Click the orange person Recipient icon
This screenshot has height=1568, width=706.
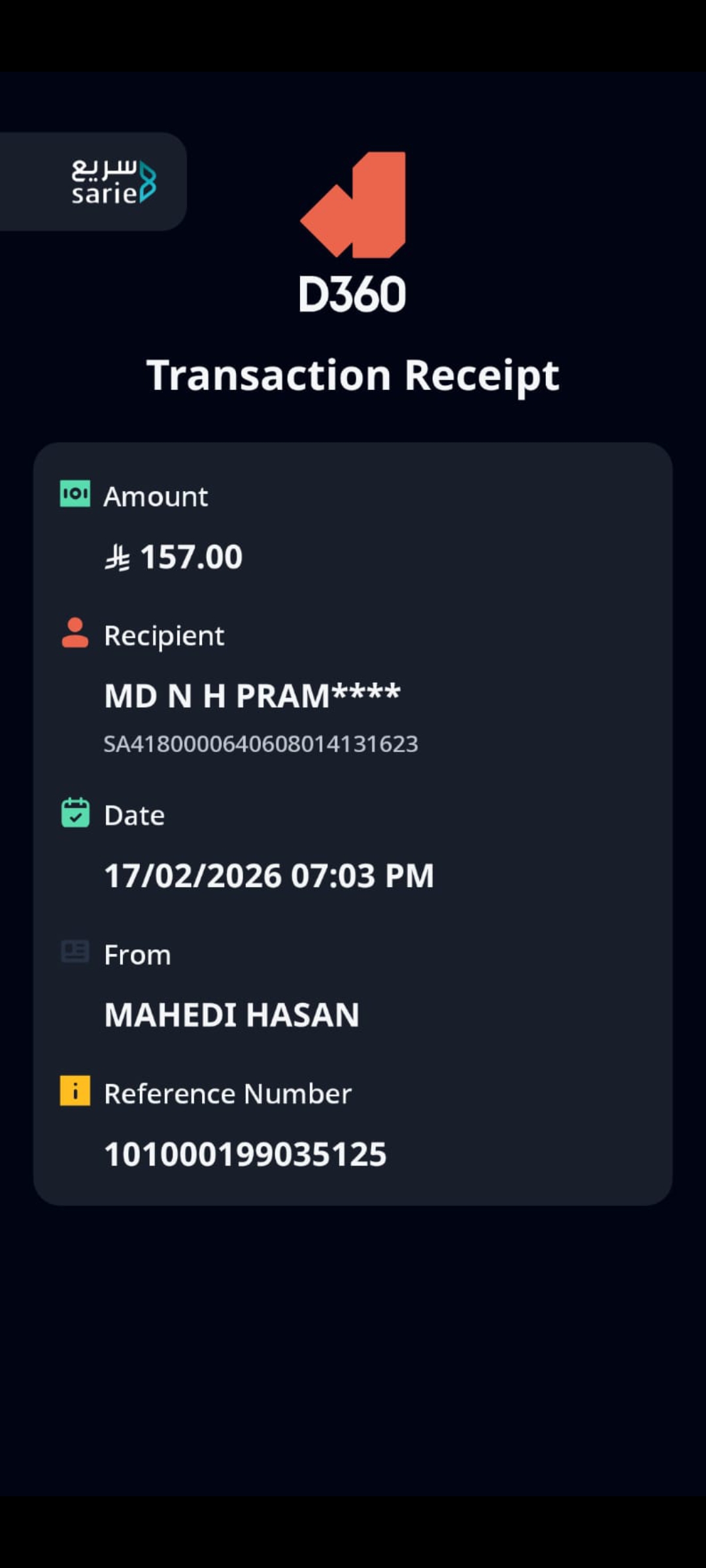[x=75, y=632]
